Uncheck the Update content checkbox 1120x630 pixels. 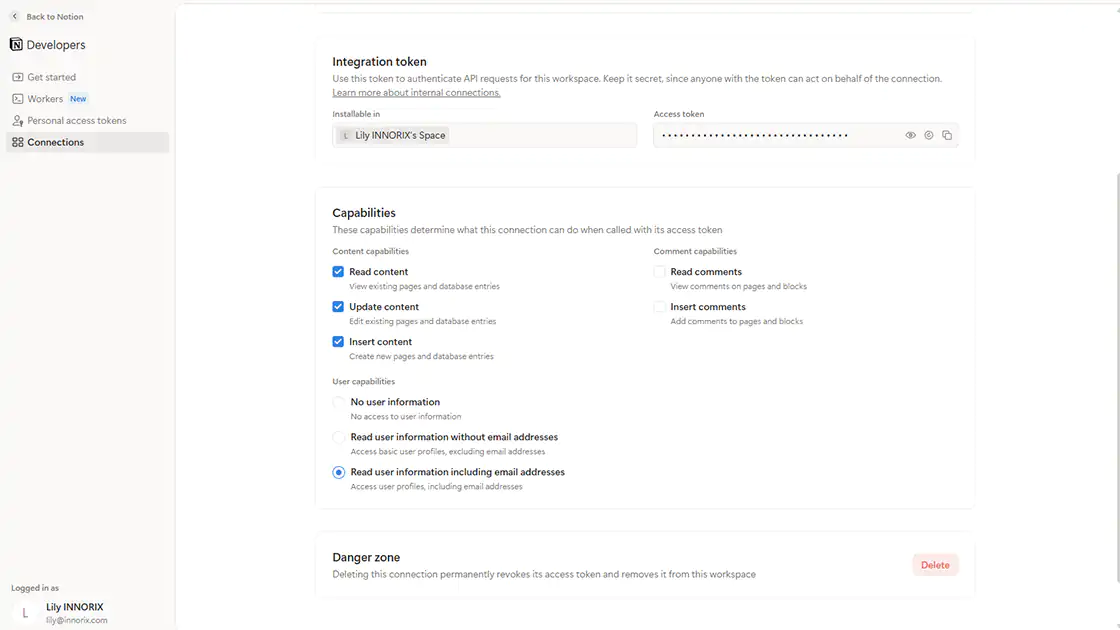point(338,306)
